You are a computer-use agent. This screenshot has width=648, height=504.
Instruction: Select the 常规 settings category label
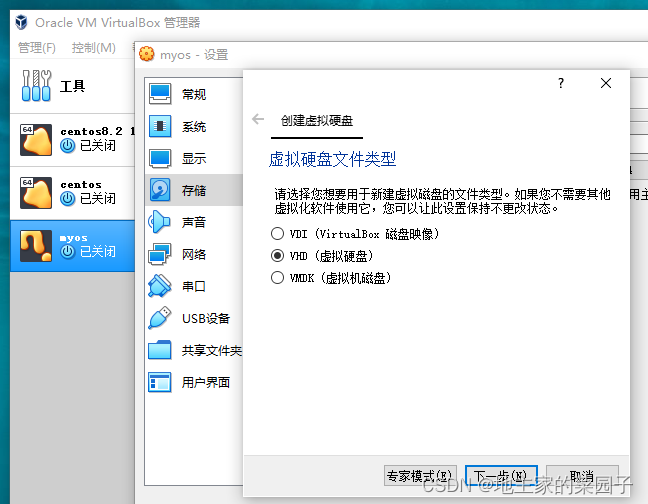(x=194, y=94)
